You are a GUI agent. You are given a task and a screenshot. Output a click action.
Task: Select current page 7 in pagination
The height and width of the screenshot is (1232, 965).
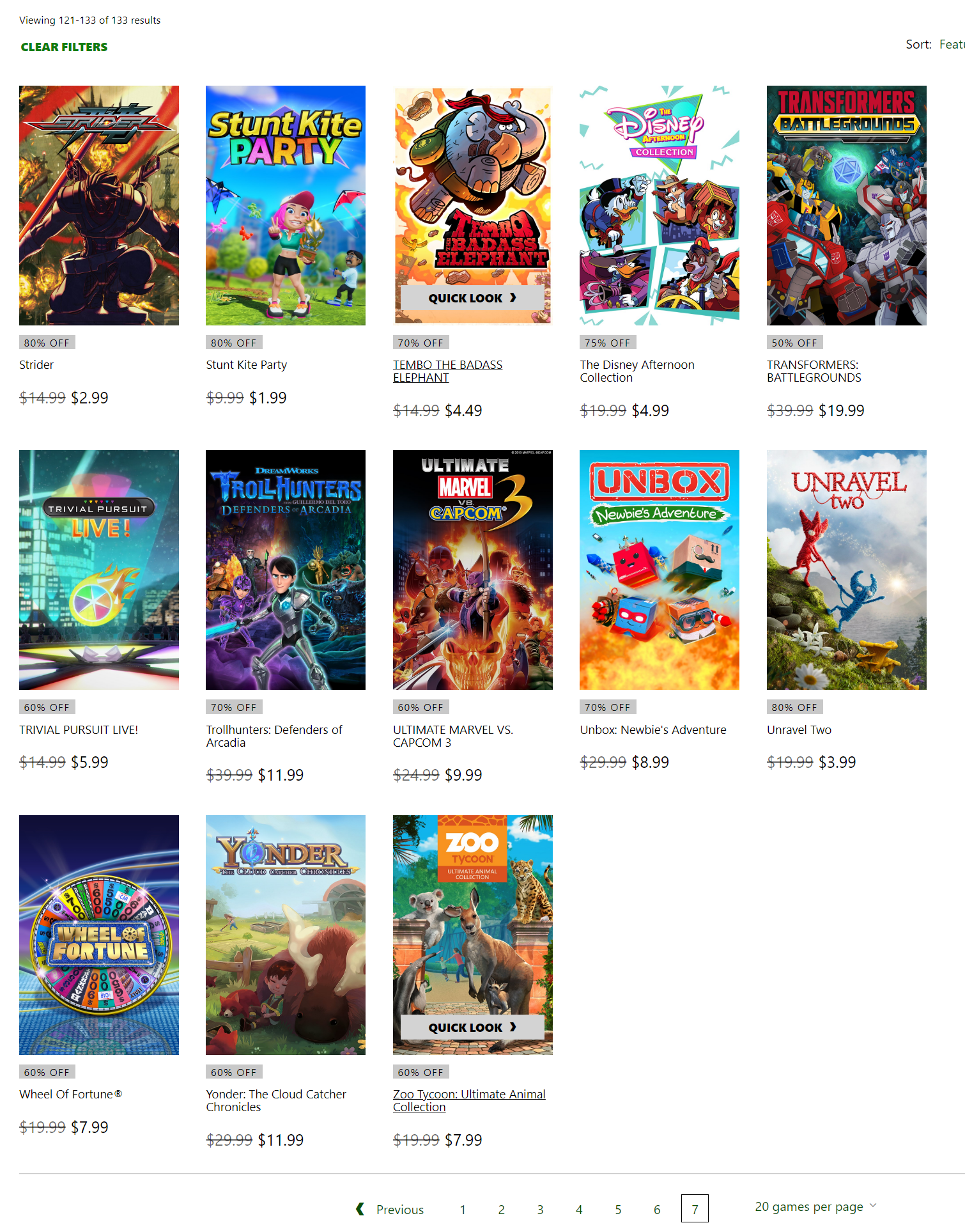point(695,1208)
